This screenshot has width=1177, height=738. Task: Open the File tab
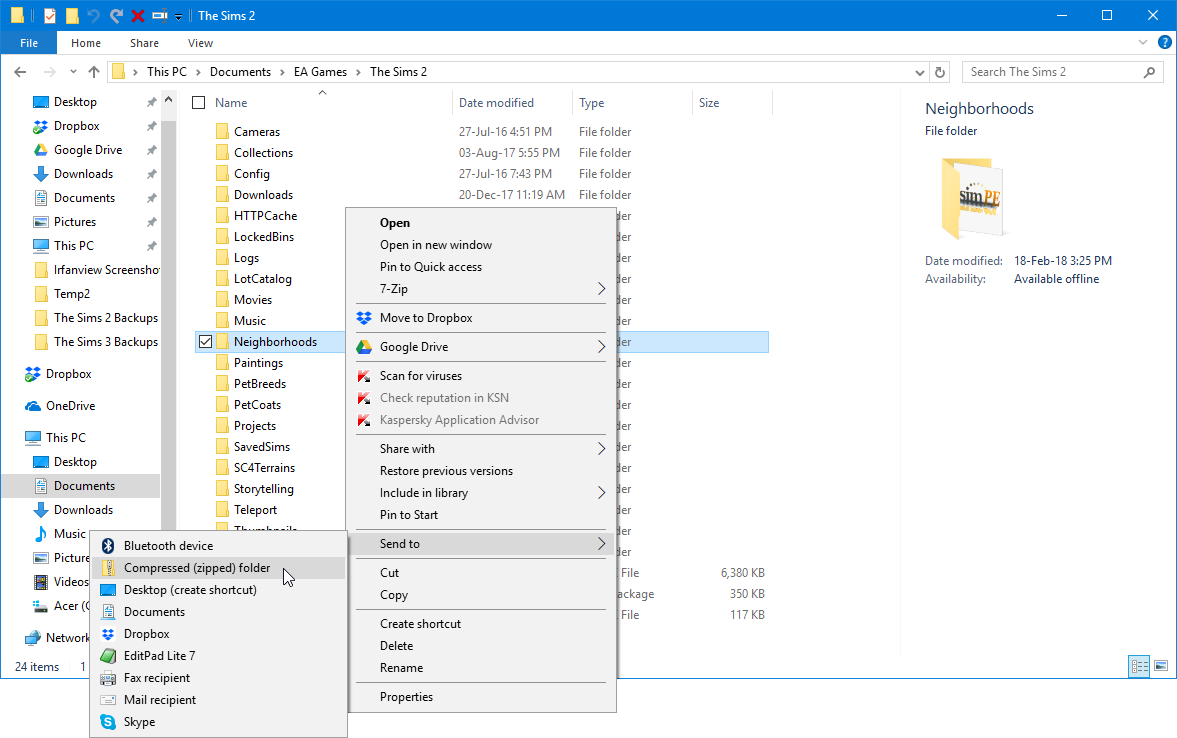[29, 43]
